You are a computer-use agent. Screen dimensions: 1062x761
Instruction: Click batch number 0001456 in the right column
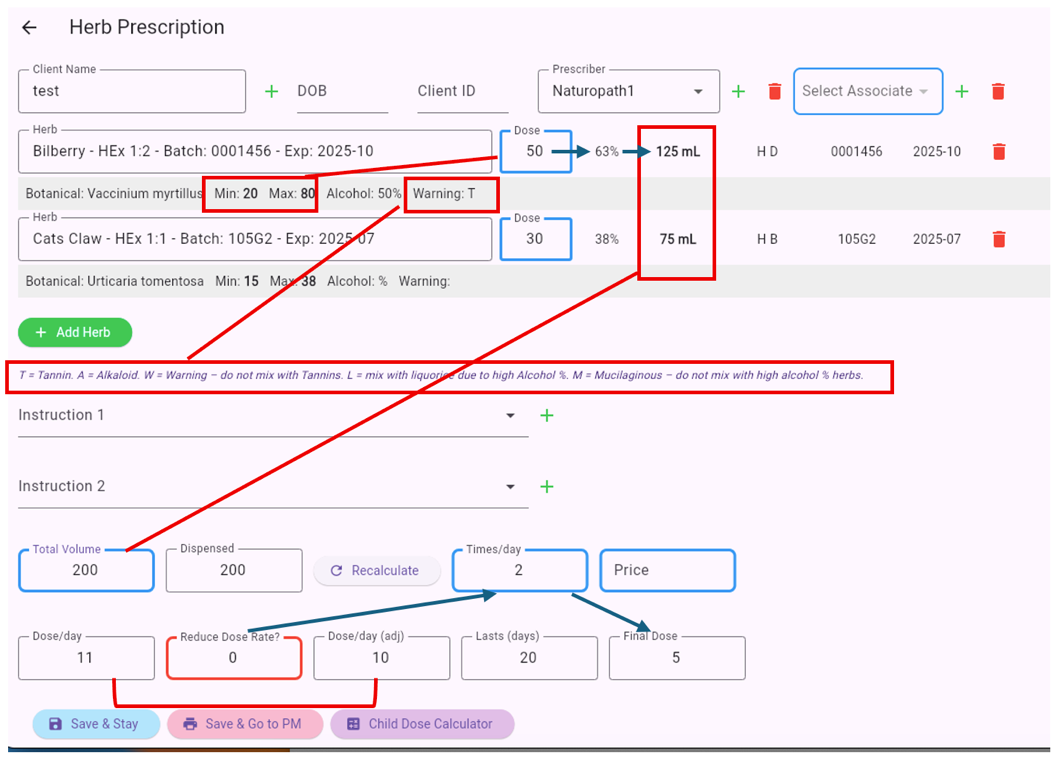pos(856,152)
